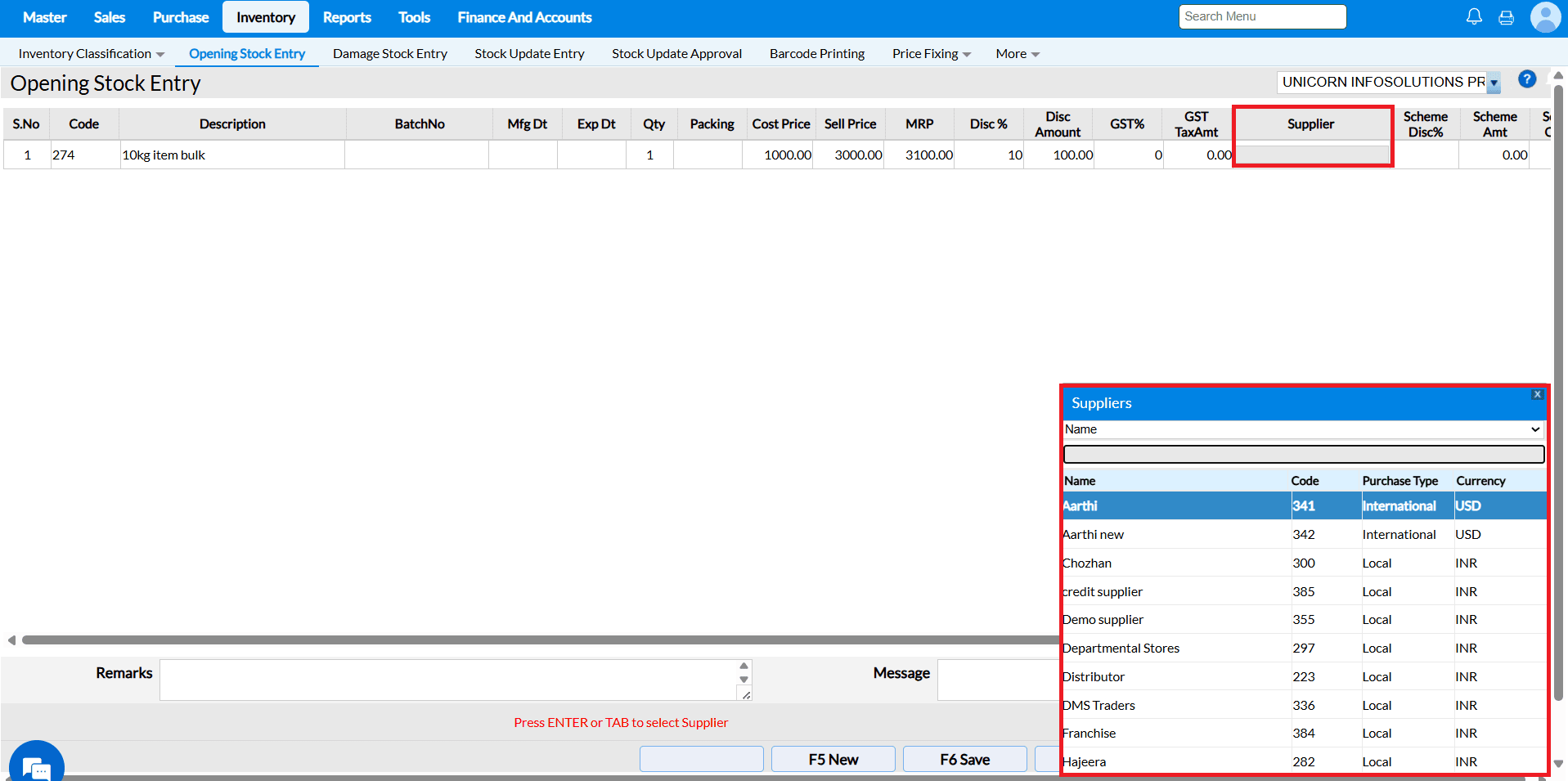
Task: Click the Code column header in Suppliers
Action: coord(1305,481)
